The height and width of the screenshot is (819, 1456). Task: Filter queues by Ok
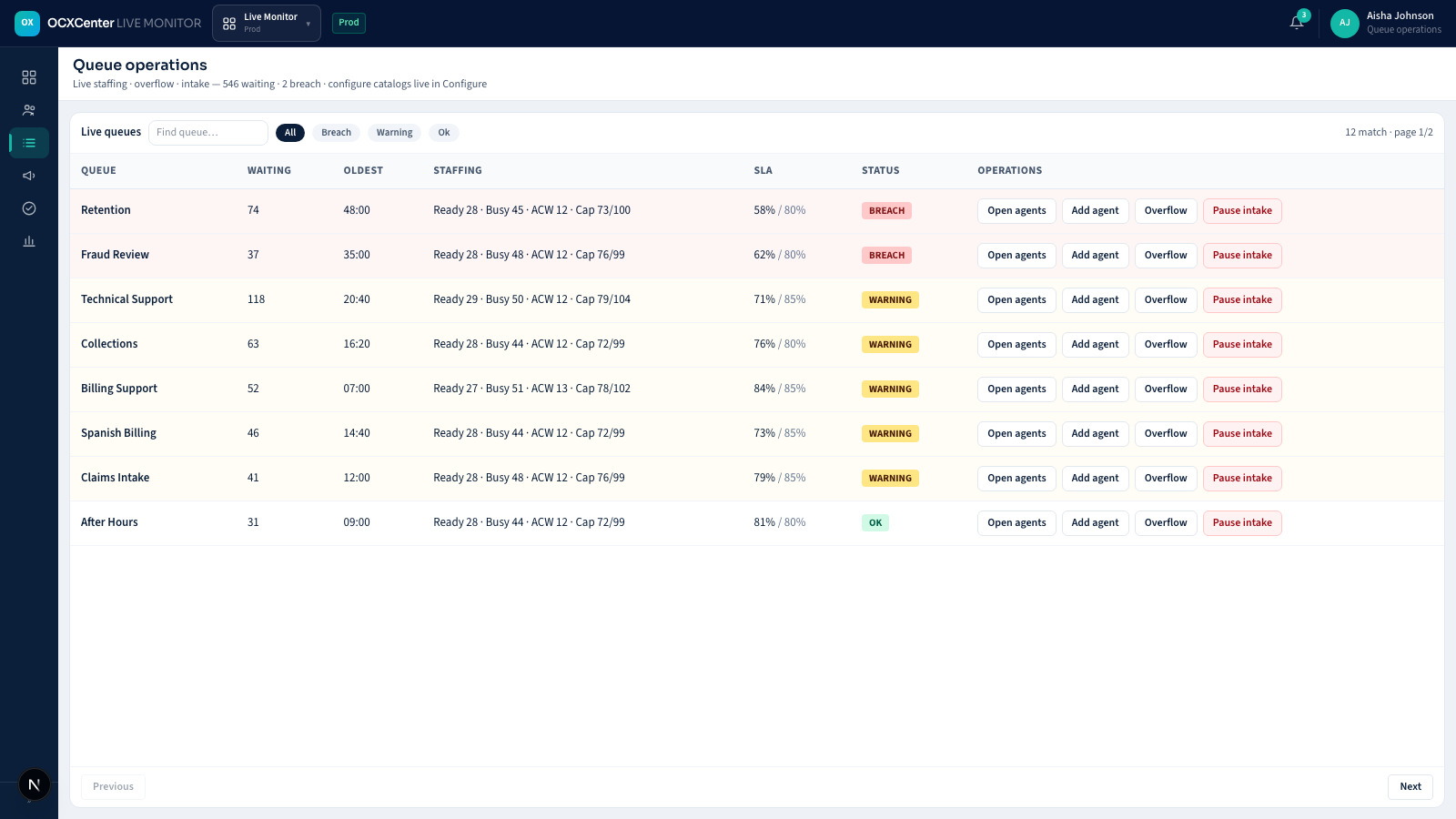click(x=444, y=133)
